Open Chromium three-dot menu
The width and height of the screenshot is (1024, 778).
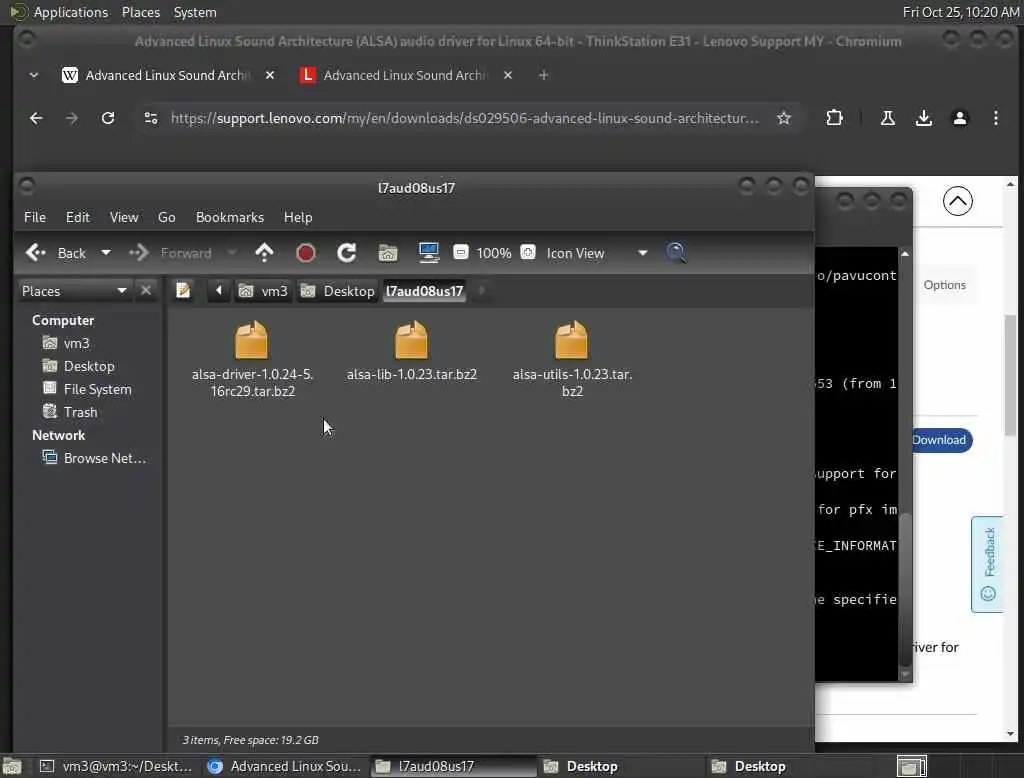click(995, 118)
